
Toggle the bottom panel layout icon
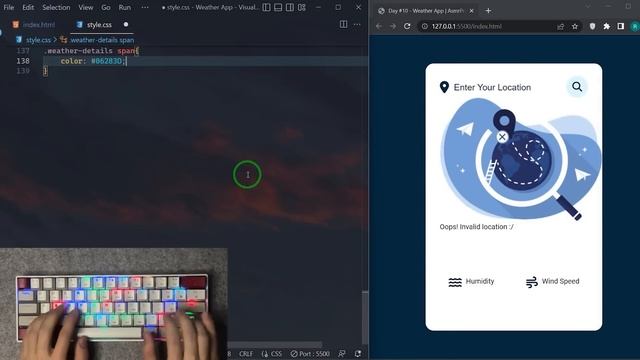(x=278, y=7)
